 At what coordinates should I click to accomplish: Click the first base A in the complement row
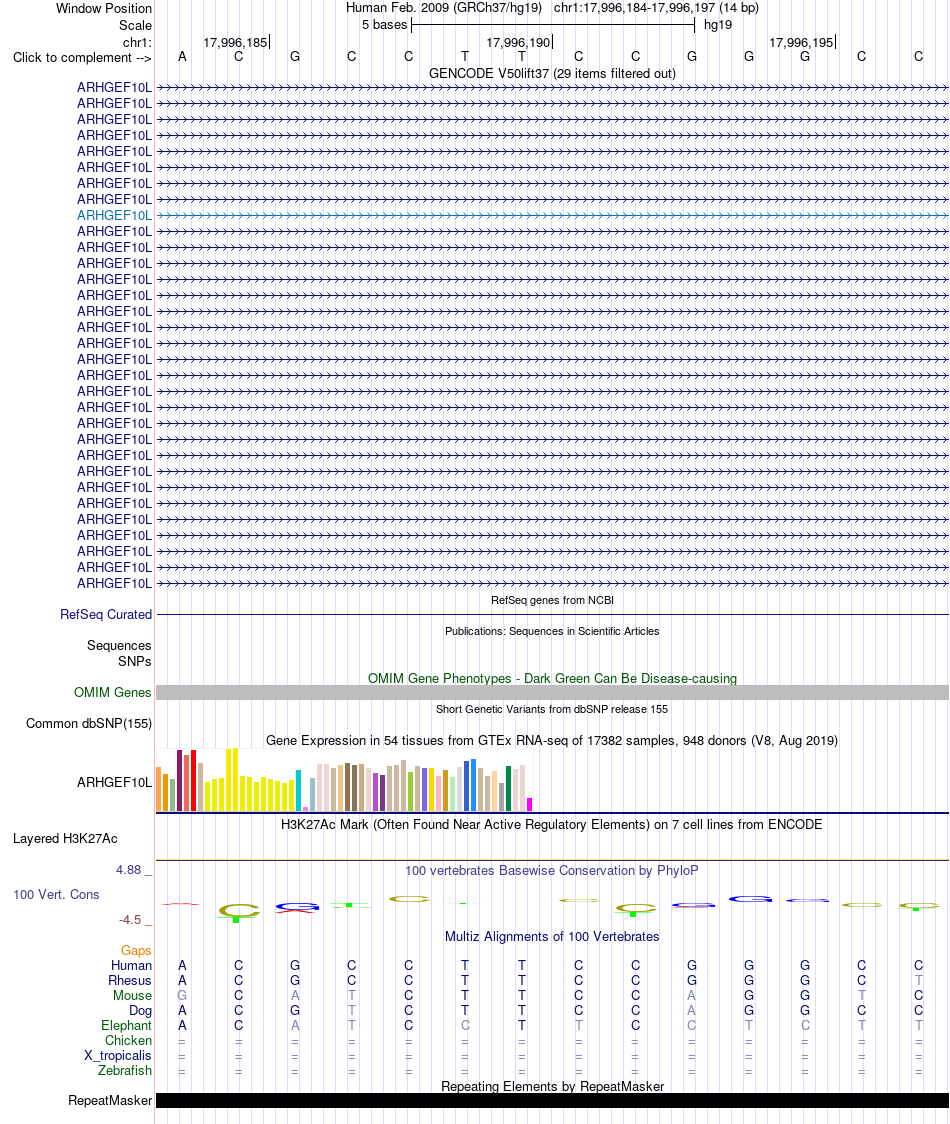182,57
